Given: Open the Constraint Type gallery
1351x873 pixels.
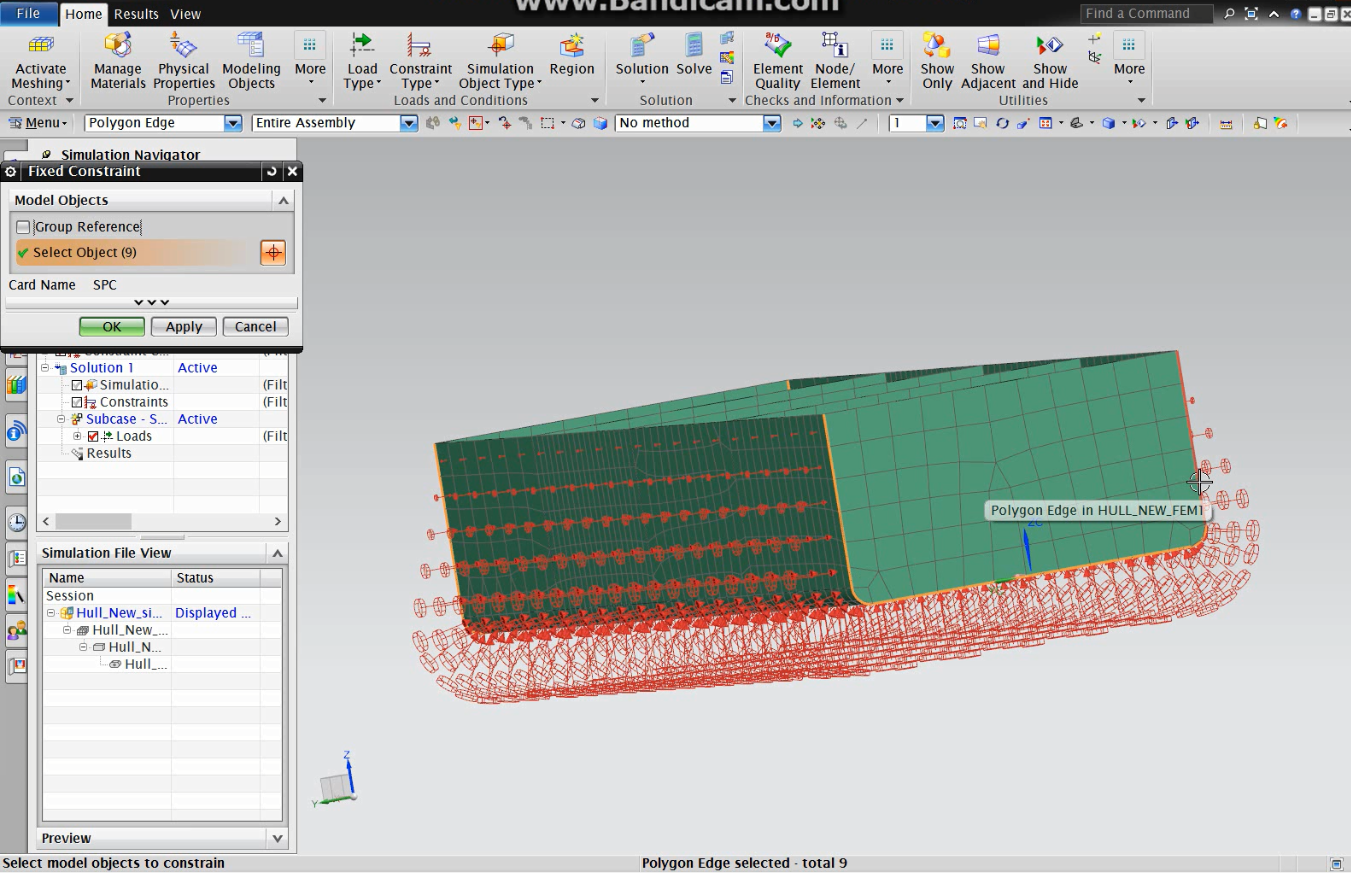Looking at the screenshot, I should (x=420, y=61).
